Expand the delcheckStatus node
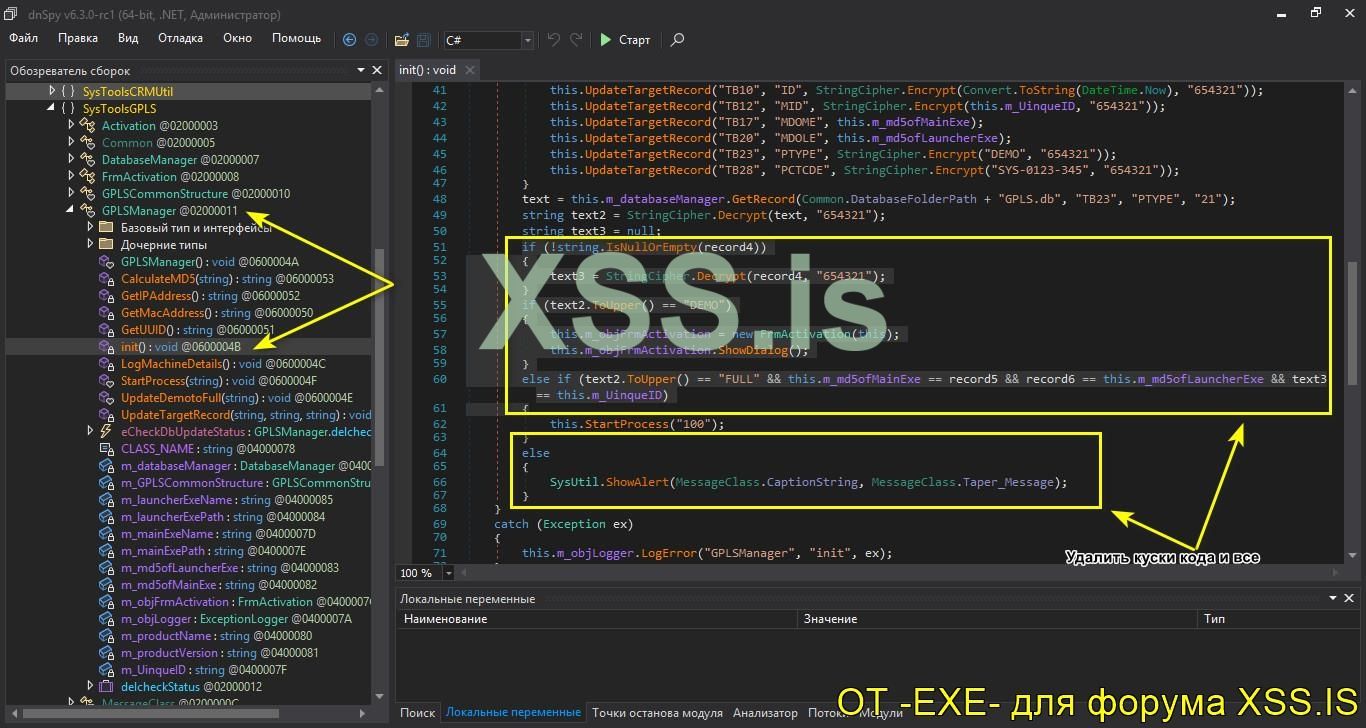The image size is (1366, 728). 90,686
